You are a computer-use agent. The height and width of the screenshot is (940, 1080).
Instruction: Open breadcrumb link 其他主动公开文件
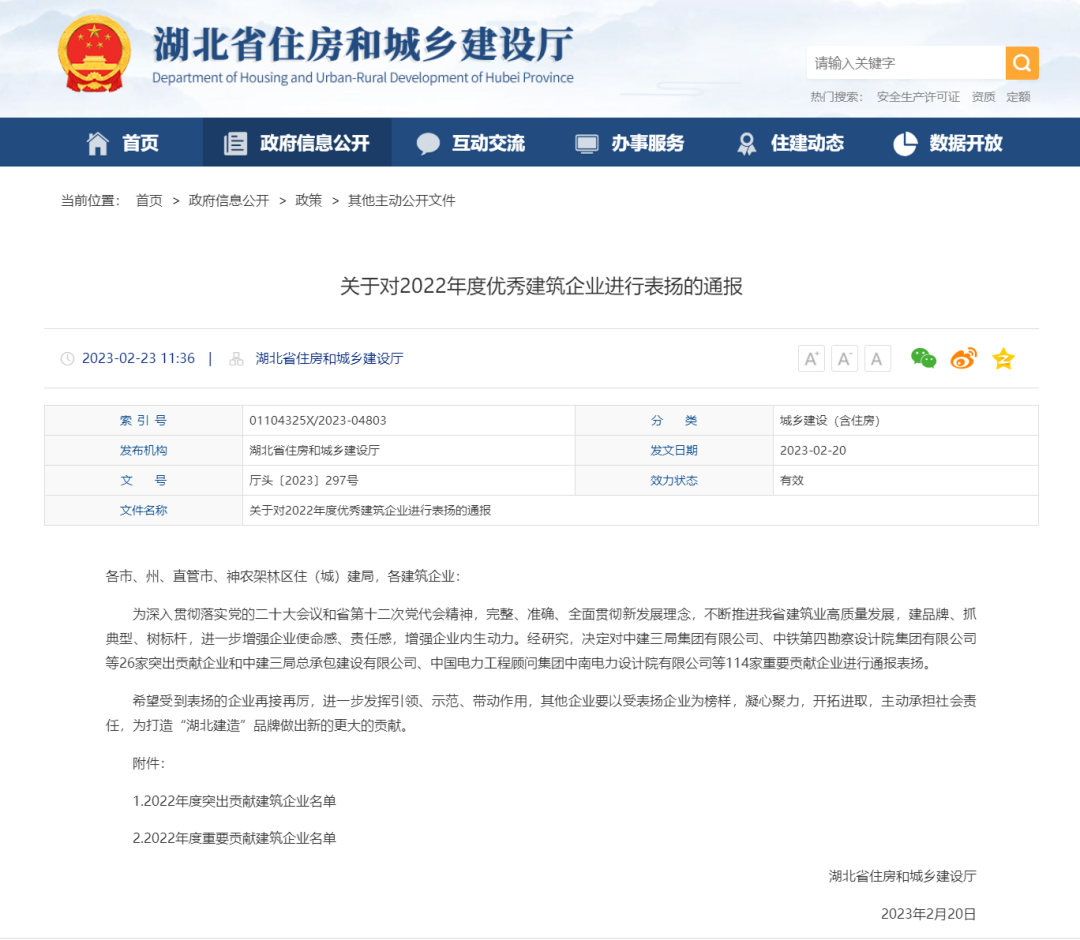(401, 200)
